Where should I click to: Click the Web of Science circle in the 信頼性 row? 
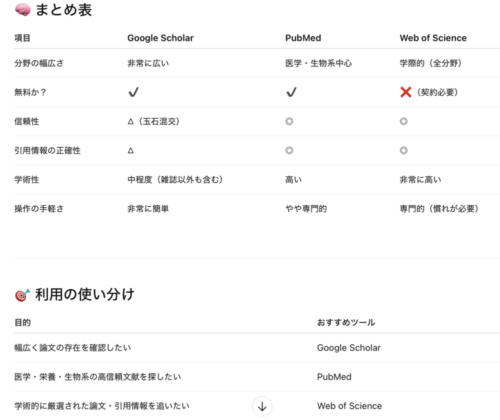[x=404, y=121]
